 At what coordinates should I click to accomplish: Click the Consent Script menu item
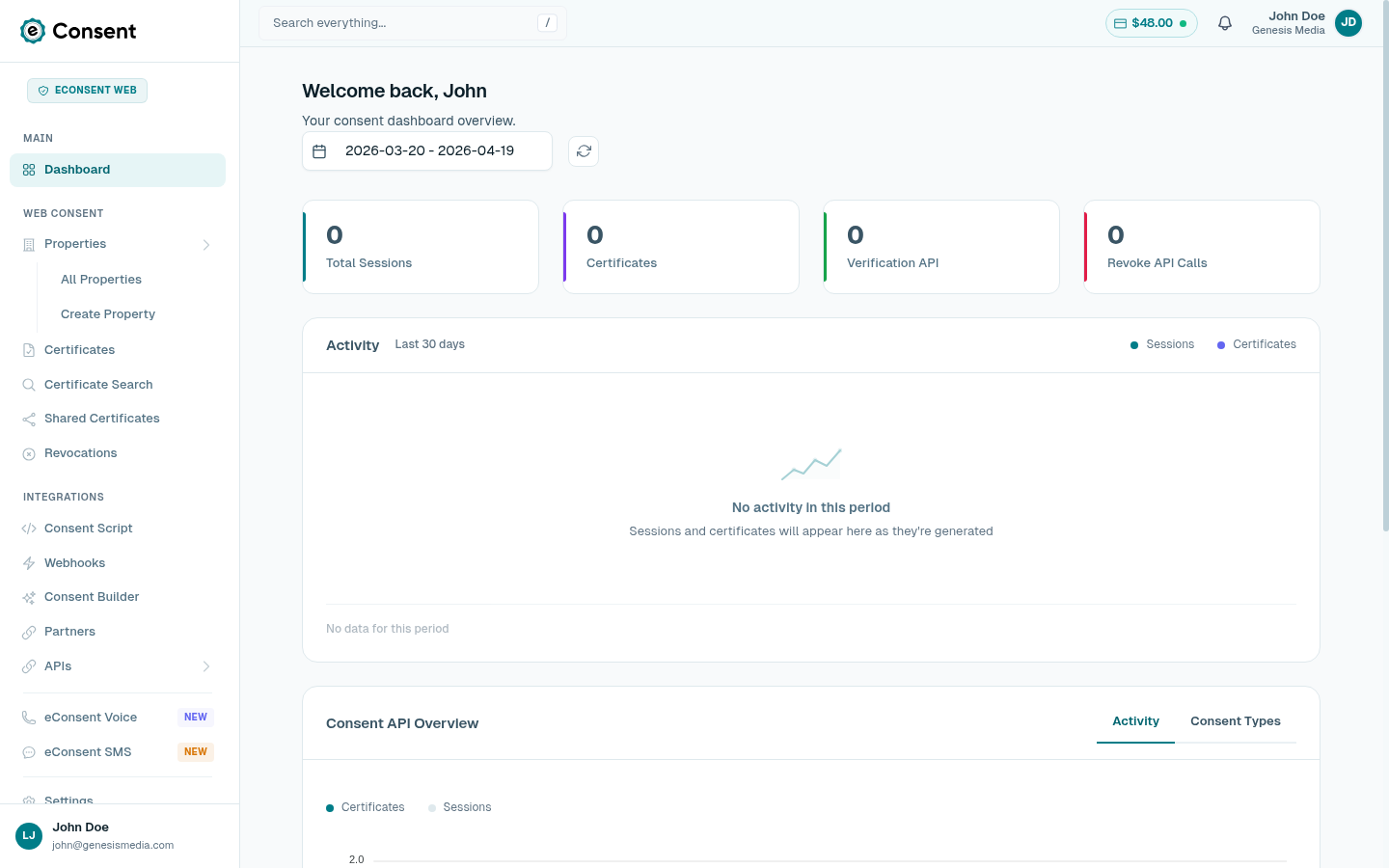[118, 529]
